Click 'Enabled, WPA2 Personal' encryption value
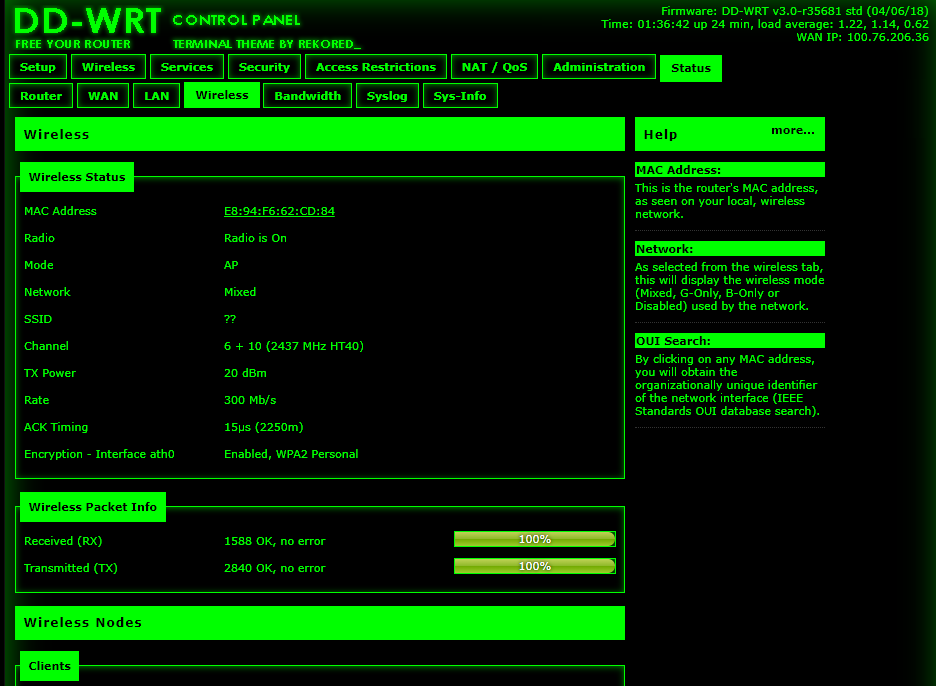The image size is (936, 686). coord(291,454)
